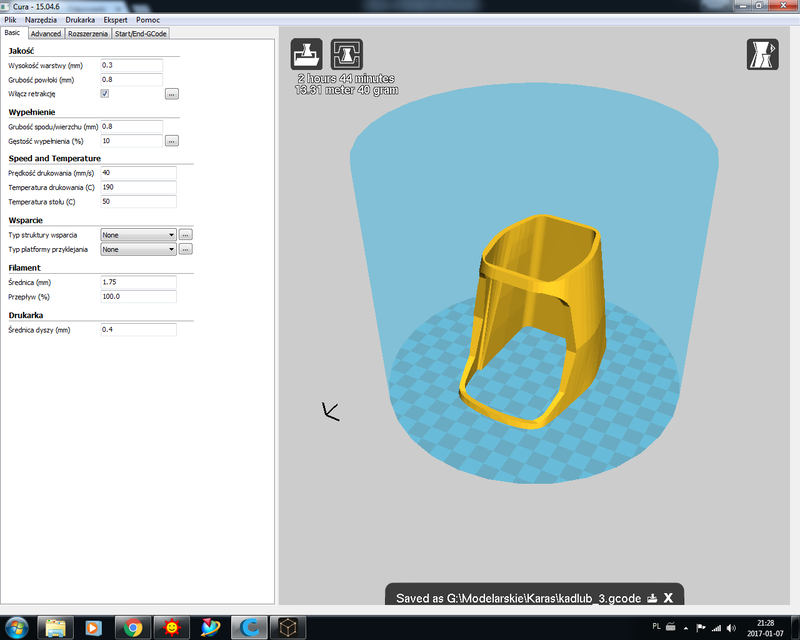Open the Plik menu
Image resolution: width=800 pixels, height=640 pixels.
10,20
